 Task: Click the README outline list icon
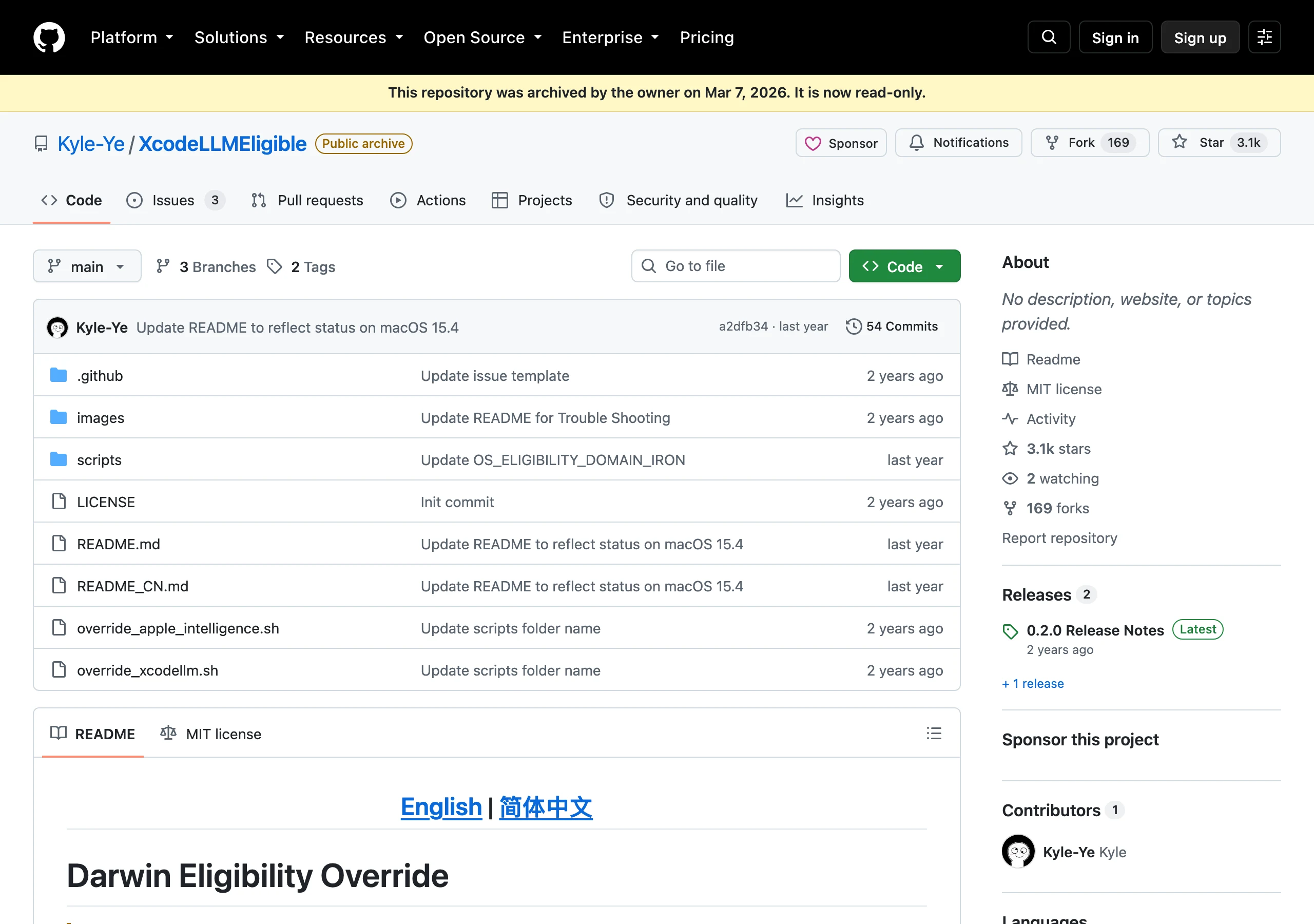point(934,734)
